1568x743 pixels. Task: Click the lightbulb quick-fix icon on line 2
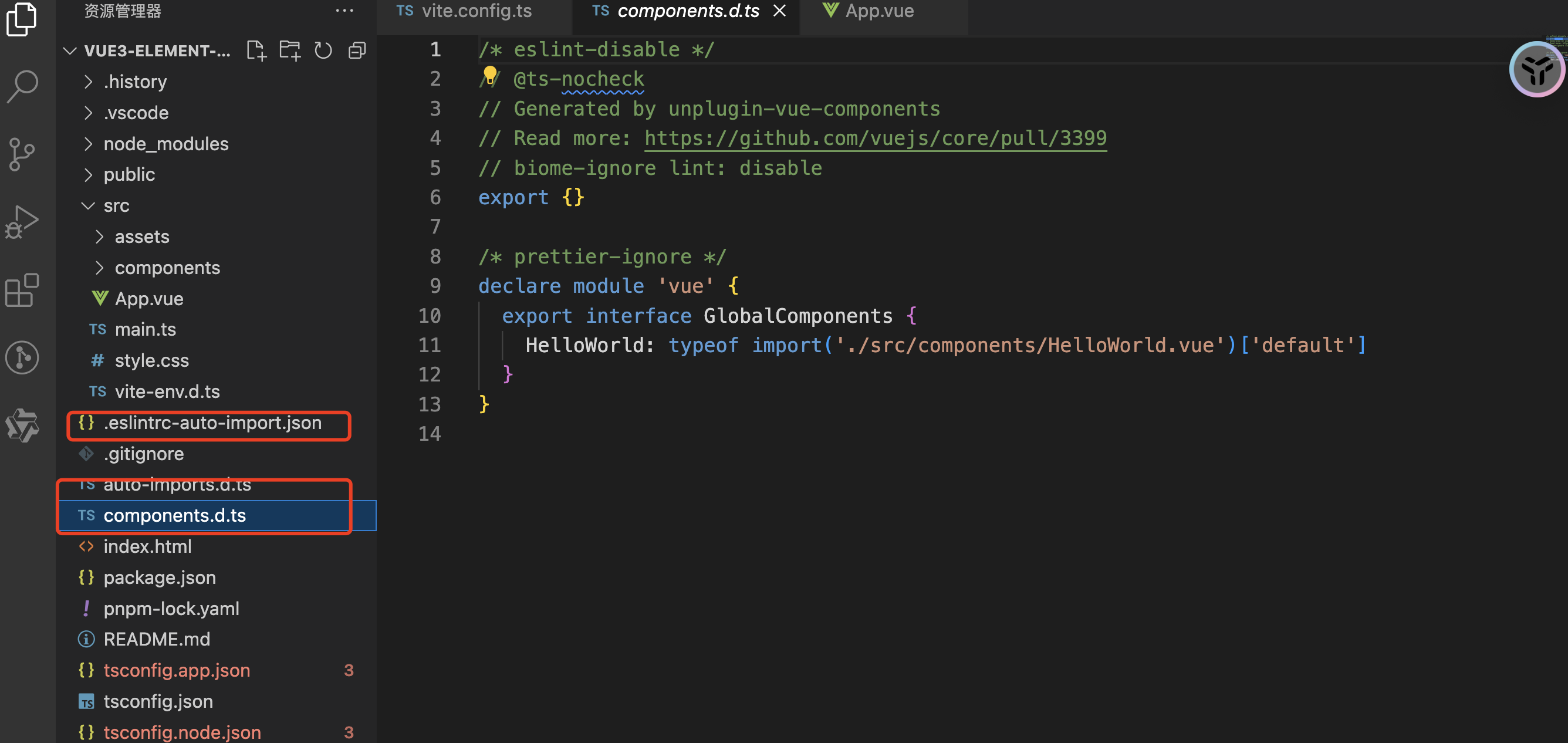pyautogui.click(x=490, y=76)
